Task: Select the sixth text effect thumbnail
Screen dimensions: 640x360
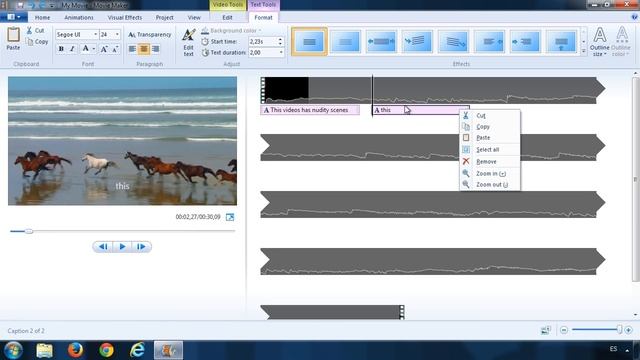Action: click(x=489, y=41)
